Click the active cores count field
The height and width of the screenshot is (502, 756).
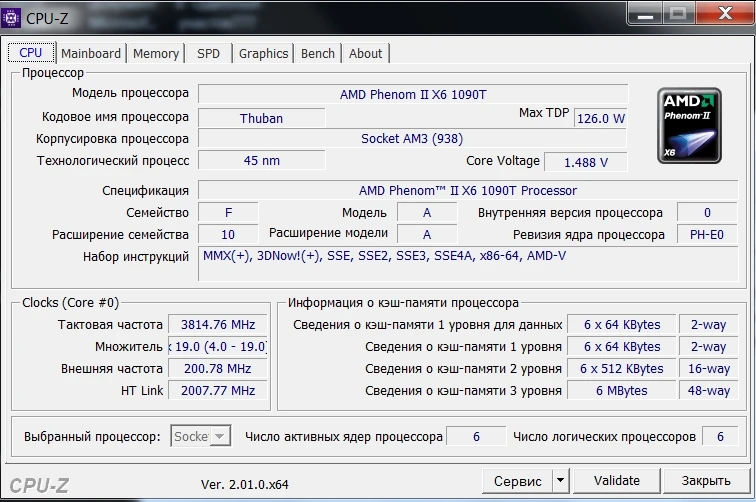coord(476,436)
